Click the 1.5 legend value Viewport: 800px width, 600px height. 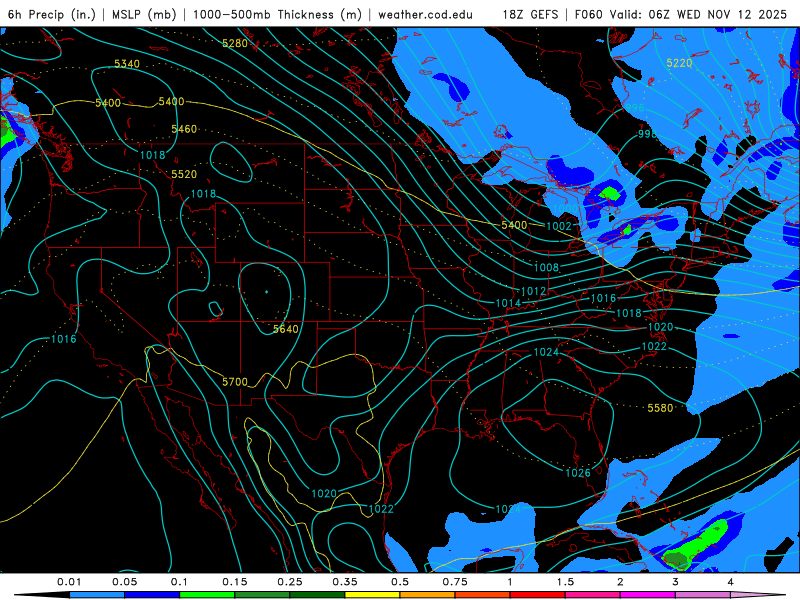coord(565,582)
